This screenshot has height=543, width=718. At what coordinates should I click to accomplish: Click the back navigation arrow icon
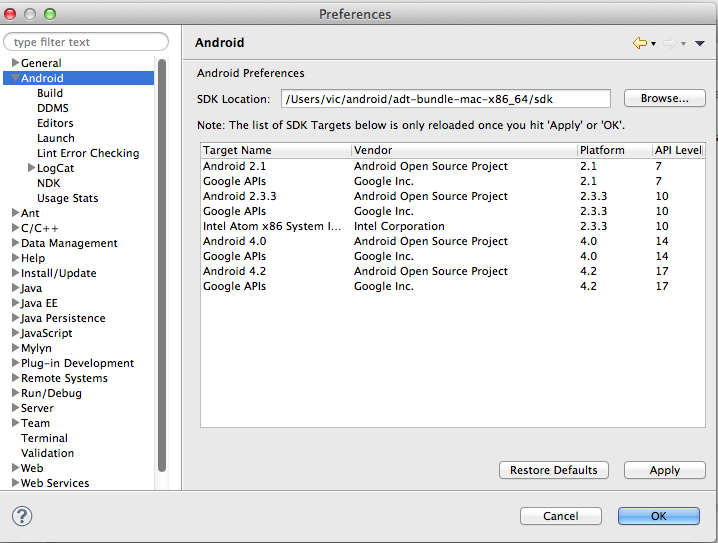tap(640, 43)
